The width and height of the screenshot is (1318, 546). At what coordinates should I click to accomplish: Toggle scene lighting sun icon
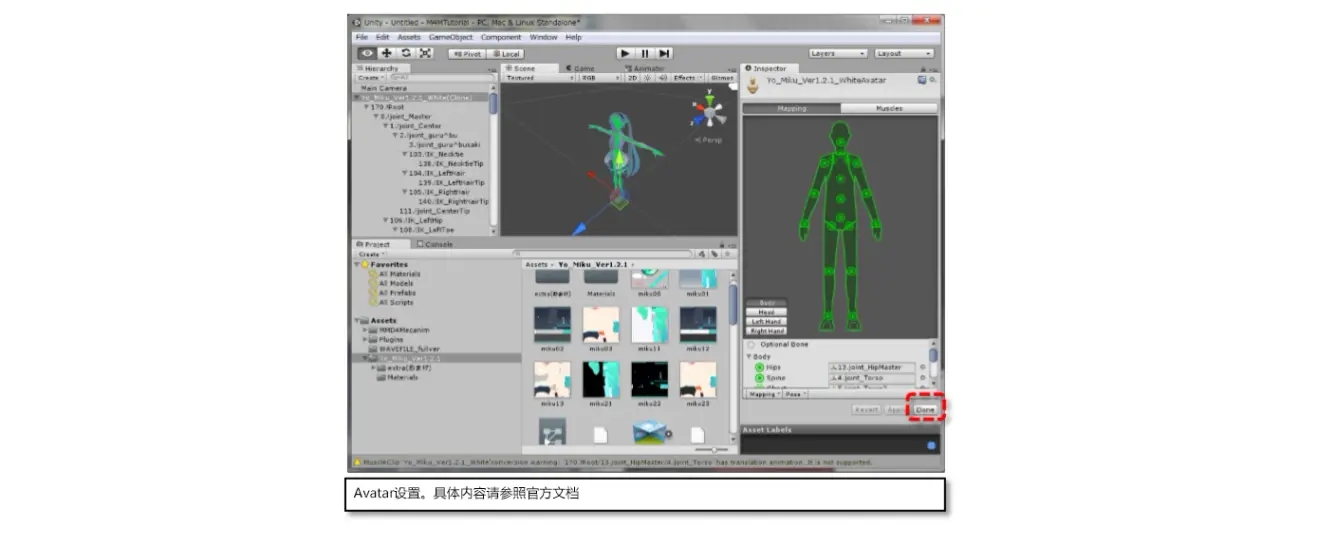click(646, 77)
